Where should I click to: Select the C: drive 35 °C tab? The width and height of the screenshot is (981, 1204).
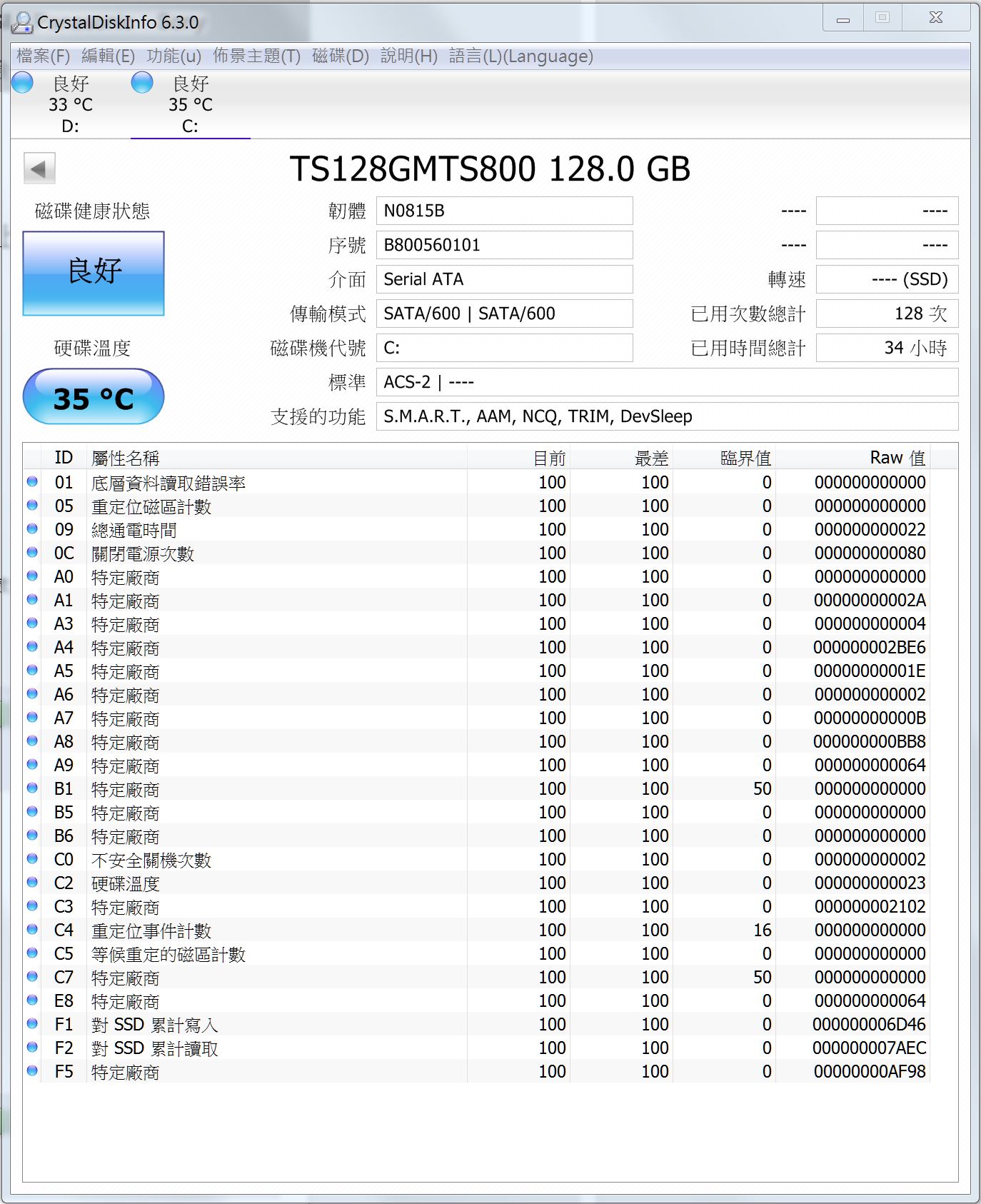[191, 105]
